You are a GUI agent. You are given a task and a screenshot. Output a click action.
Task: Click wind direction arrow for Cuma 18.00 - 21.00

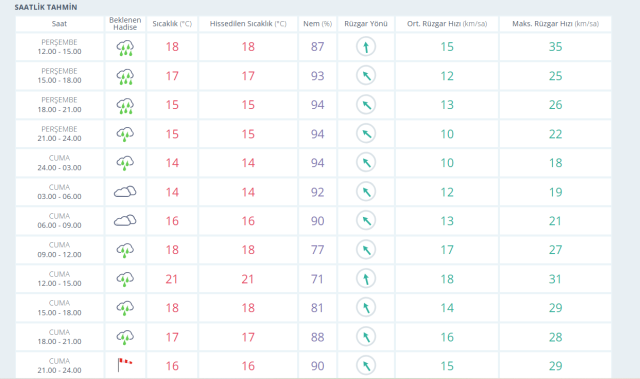(x=366, y=337)
